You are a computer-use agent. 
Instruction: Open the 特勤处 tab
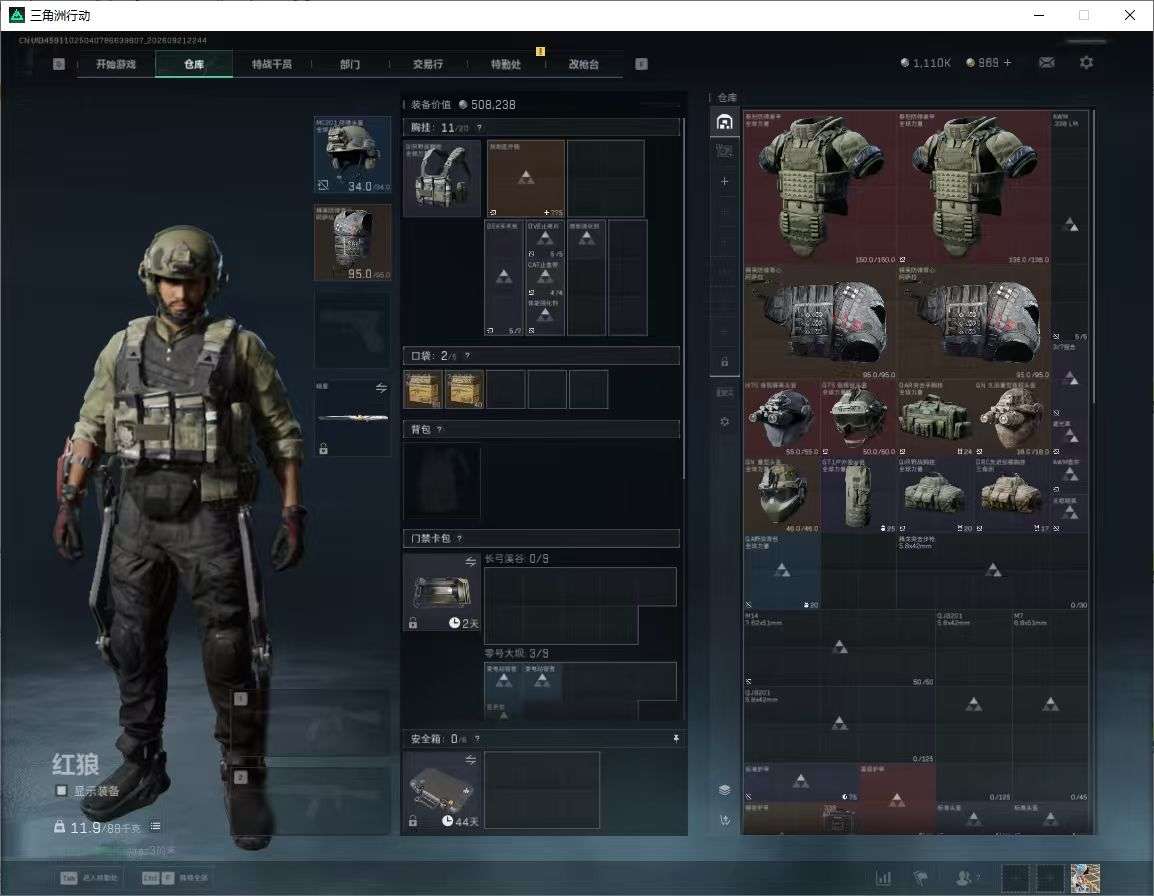(x=506, y=64)
